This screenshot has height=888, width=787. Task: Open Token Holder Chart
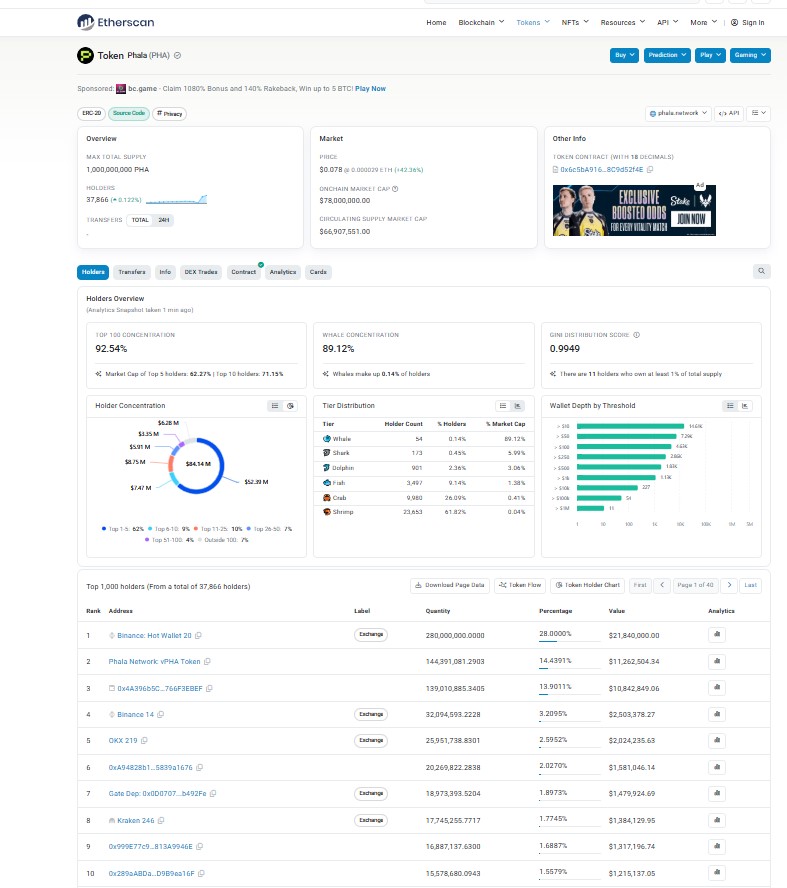588,585
